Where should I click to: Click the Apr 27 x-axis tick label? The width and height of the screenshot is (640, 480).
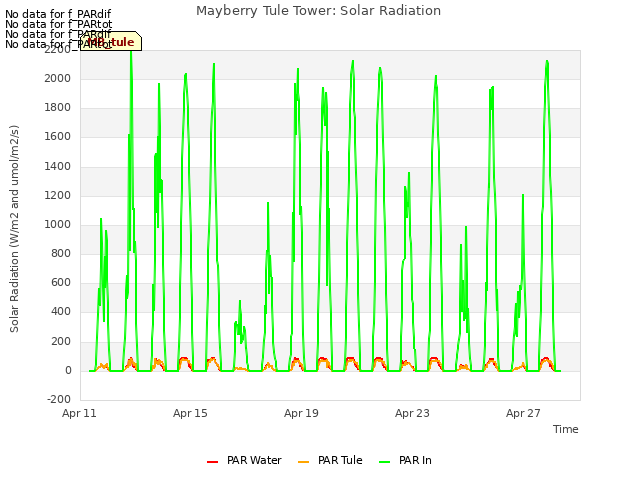523,413
